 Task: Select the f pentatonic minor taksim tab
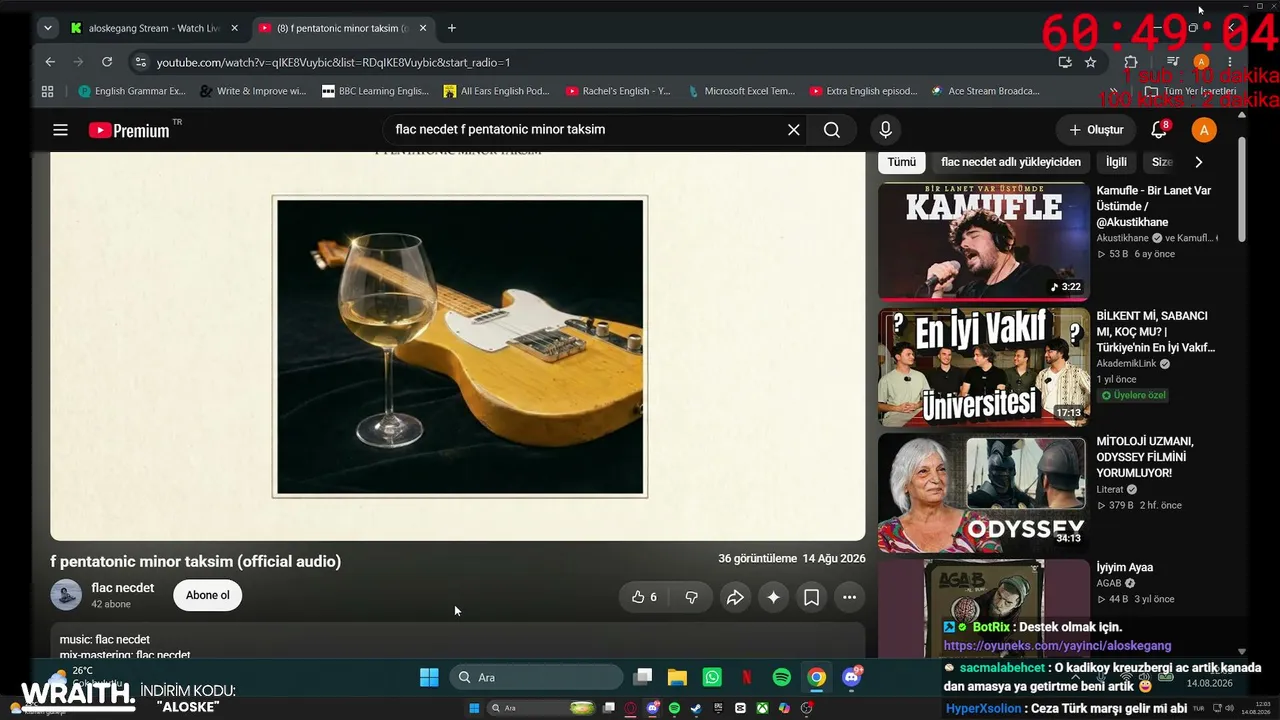342,28
